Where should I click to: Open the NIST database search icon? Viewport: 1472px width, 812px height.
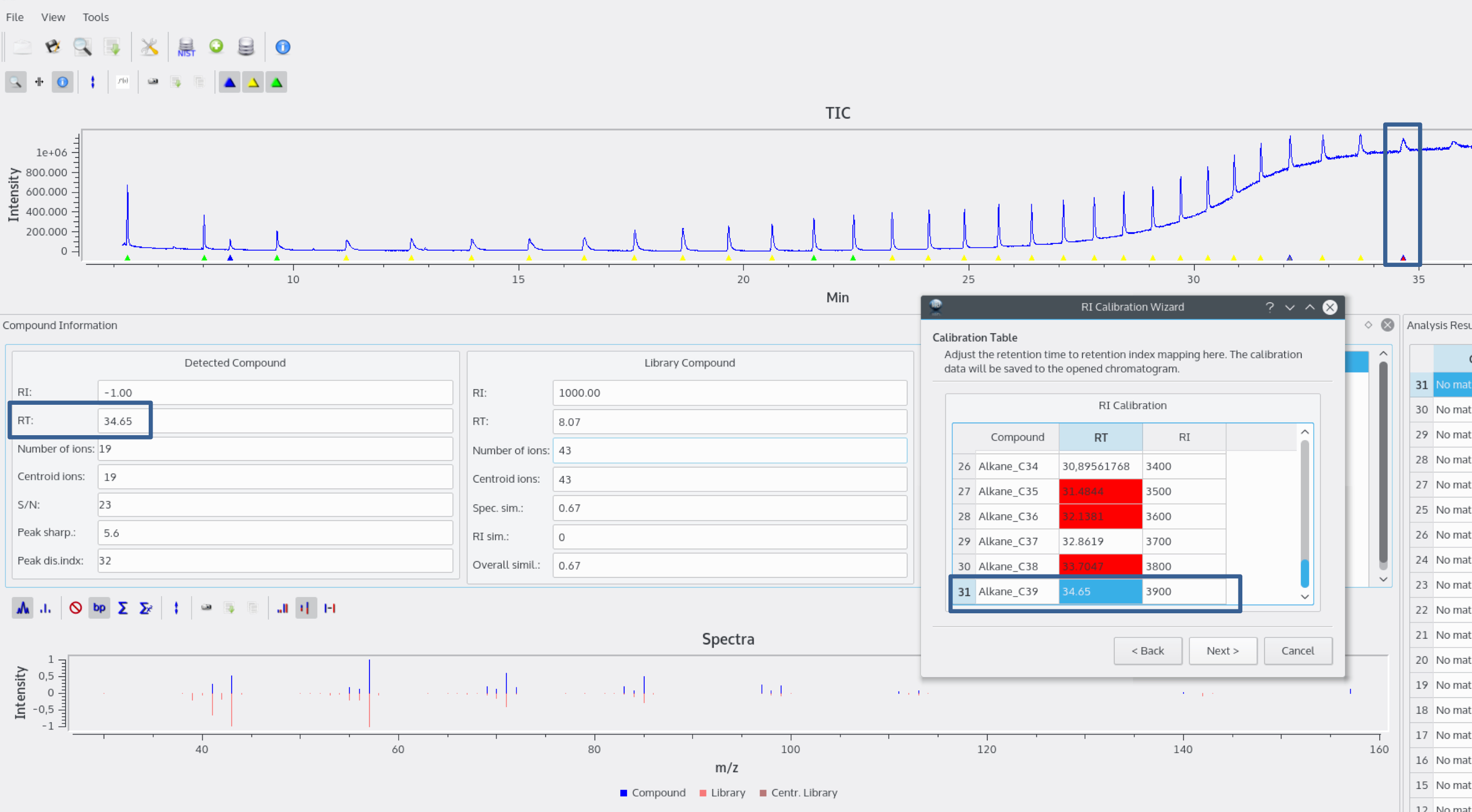186,47
